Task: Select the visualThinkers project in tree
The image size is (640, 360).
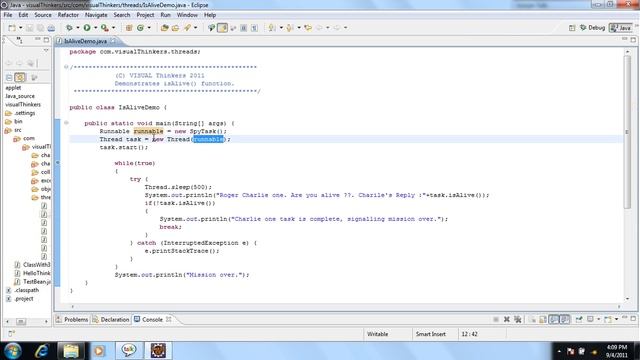Action: 23,104
